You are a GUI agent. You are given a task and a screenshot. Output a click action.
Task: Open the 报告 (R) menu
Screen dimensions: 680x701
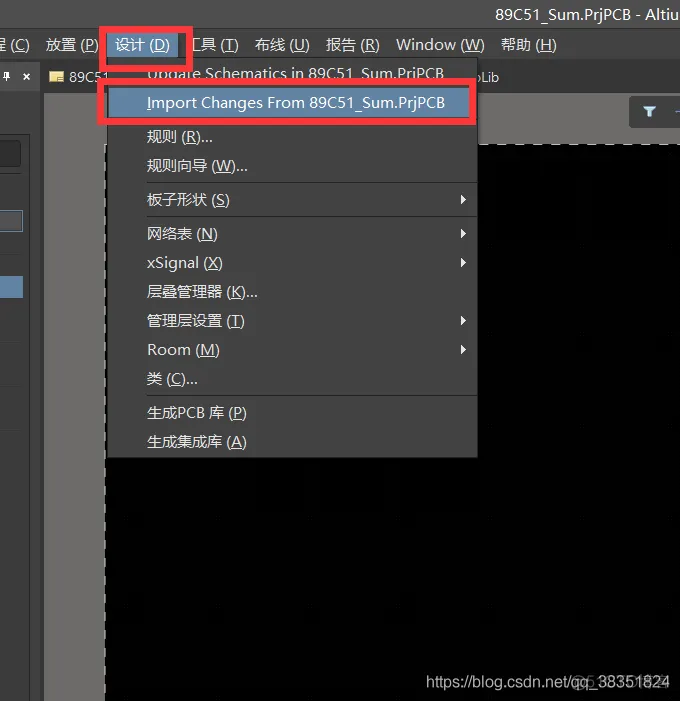point(352,45)
